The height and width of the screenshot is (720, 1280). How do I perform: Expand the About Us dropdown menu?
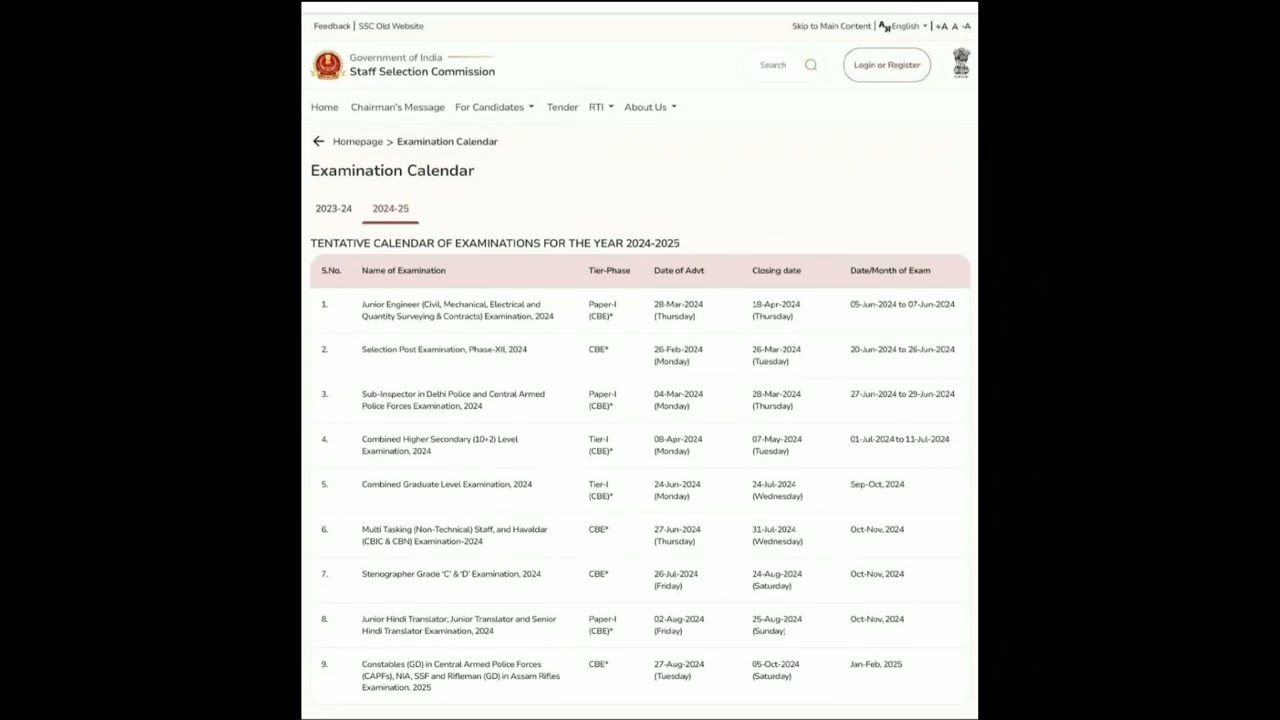(650, 107)
